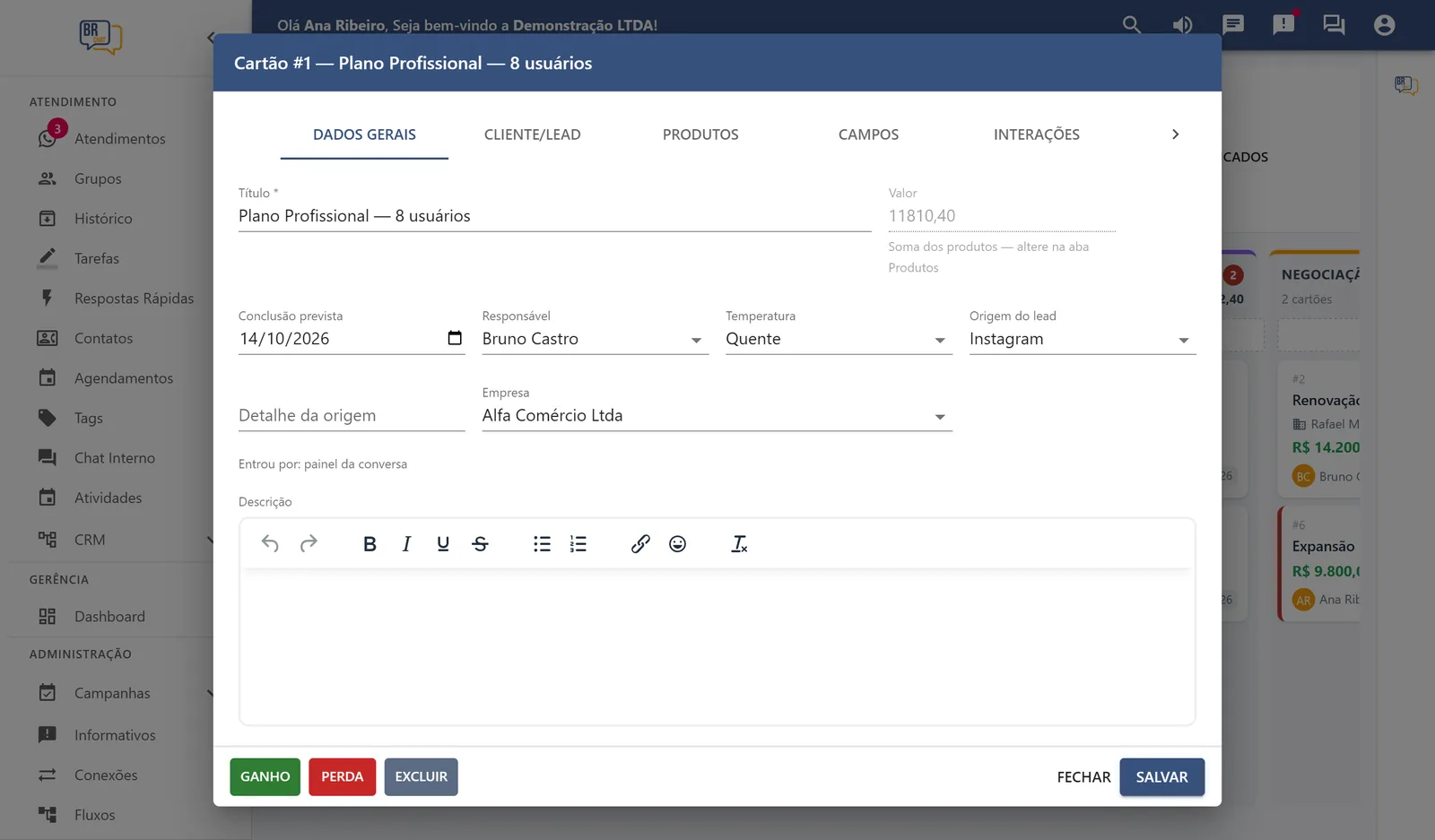Open user account profile icon
This screenshot has height=840, width=1435.
pyautogui.click(x=1384, y=25)
